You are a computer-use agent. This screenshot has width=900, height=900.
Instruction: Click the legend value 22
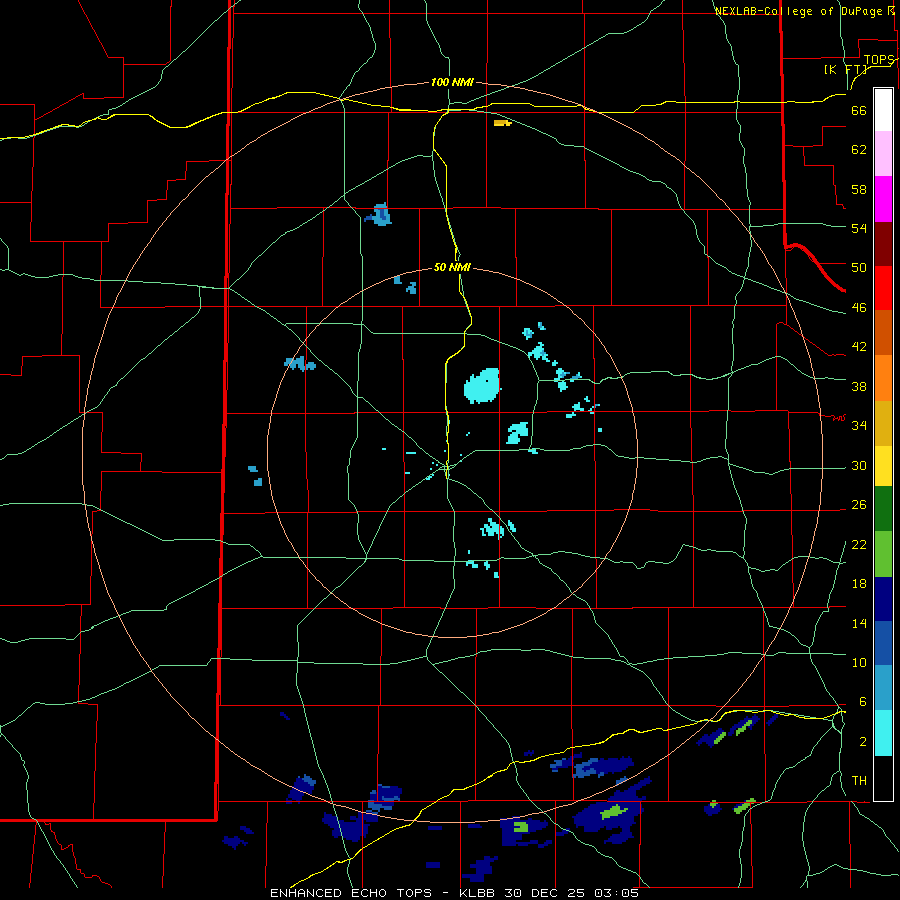[859, 544]
